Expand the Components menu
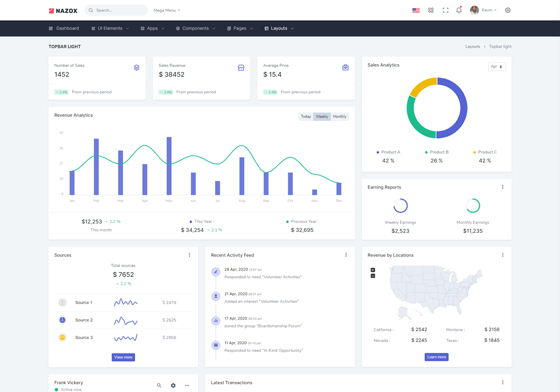Screen dimensions: 560x392 coord(195,28)
